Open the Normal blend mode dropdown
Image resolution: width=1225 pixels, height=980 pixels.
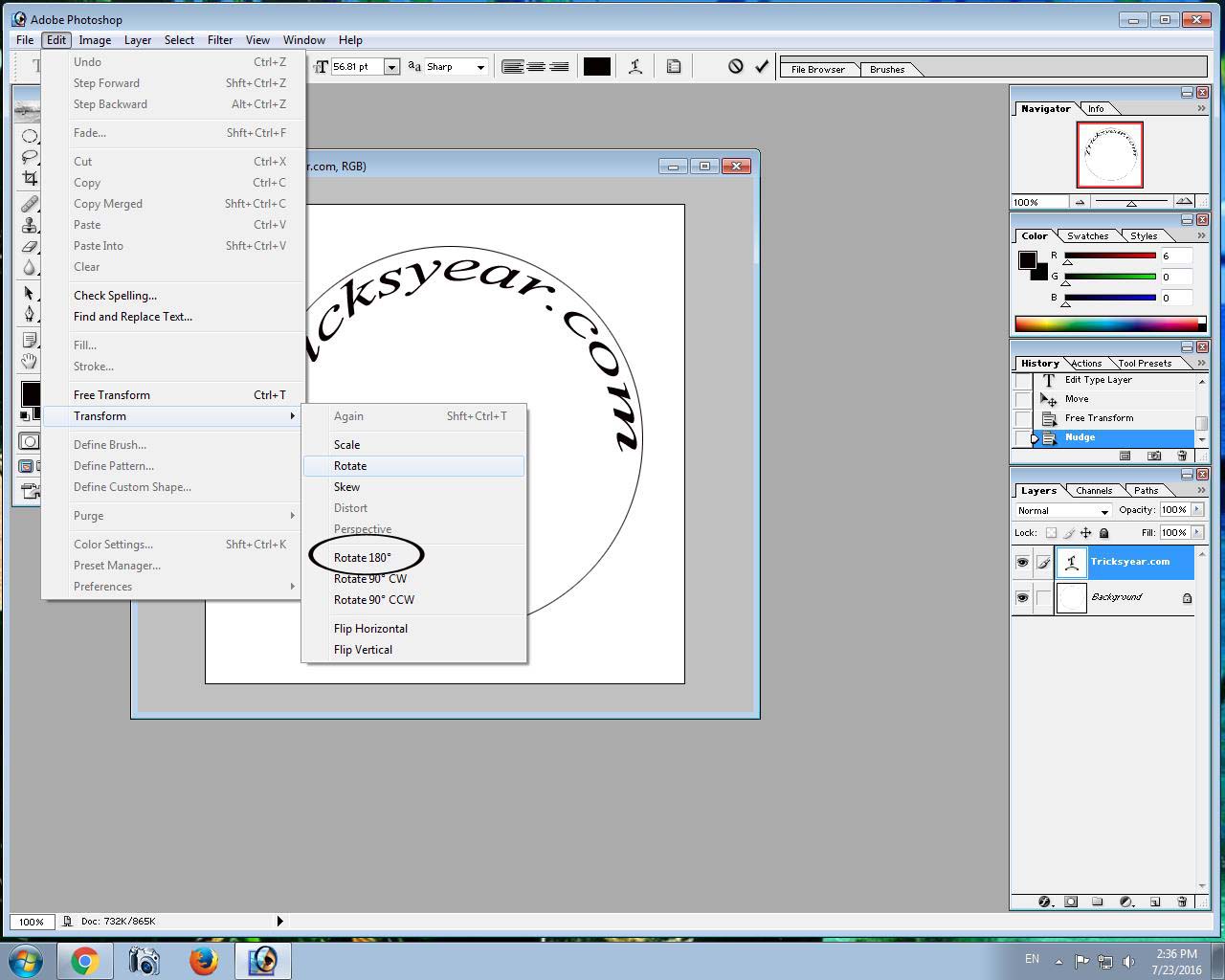pos(1060,510)
